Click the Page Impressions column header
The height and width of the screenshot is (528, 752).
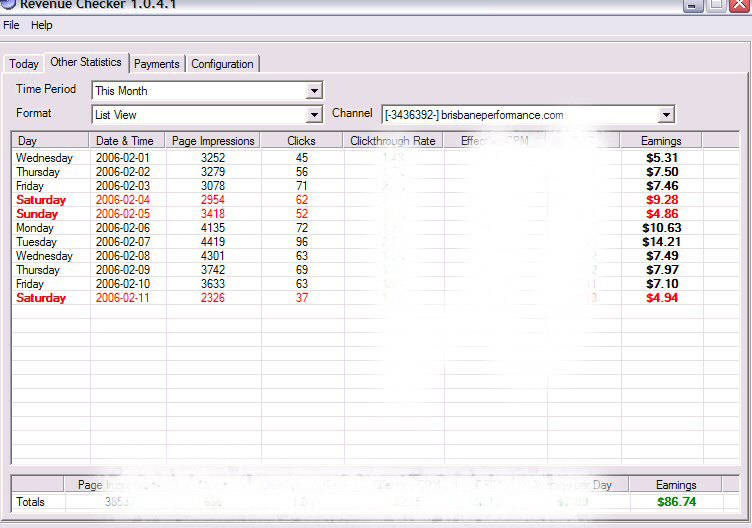click(x=213, y=141)
